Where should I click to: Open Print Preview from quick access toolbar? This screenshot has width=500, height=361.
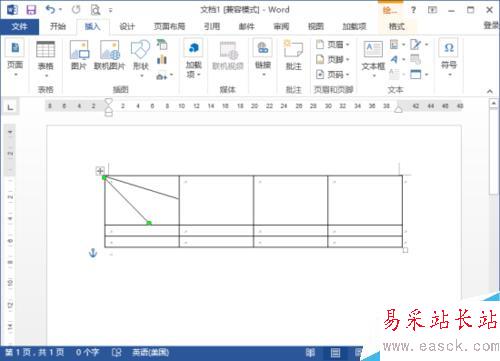(x=95, y=10)
